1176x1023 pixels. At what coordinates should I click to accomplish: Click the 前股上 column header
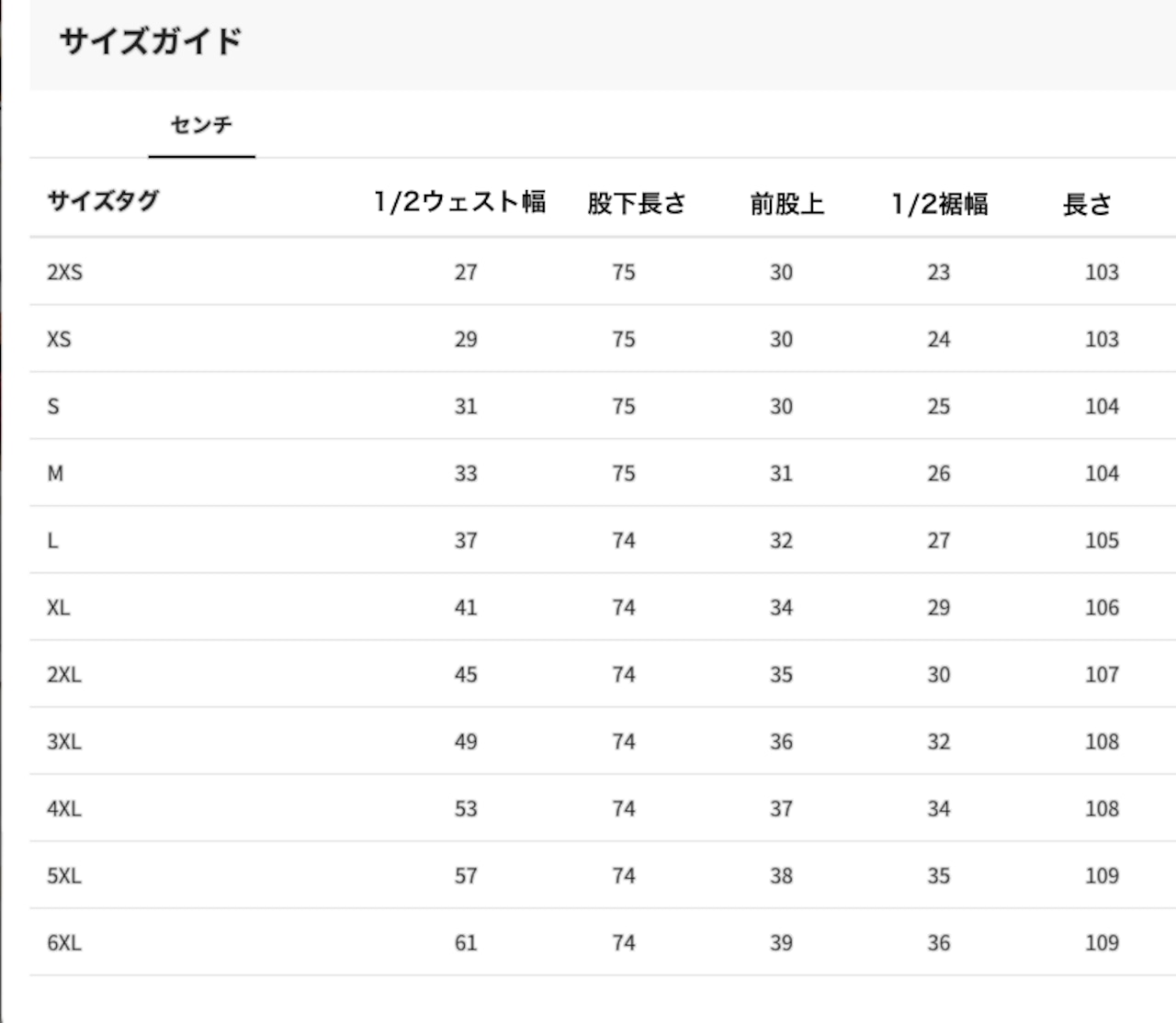[787, 203]
